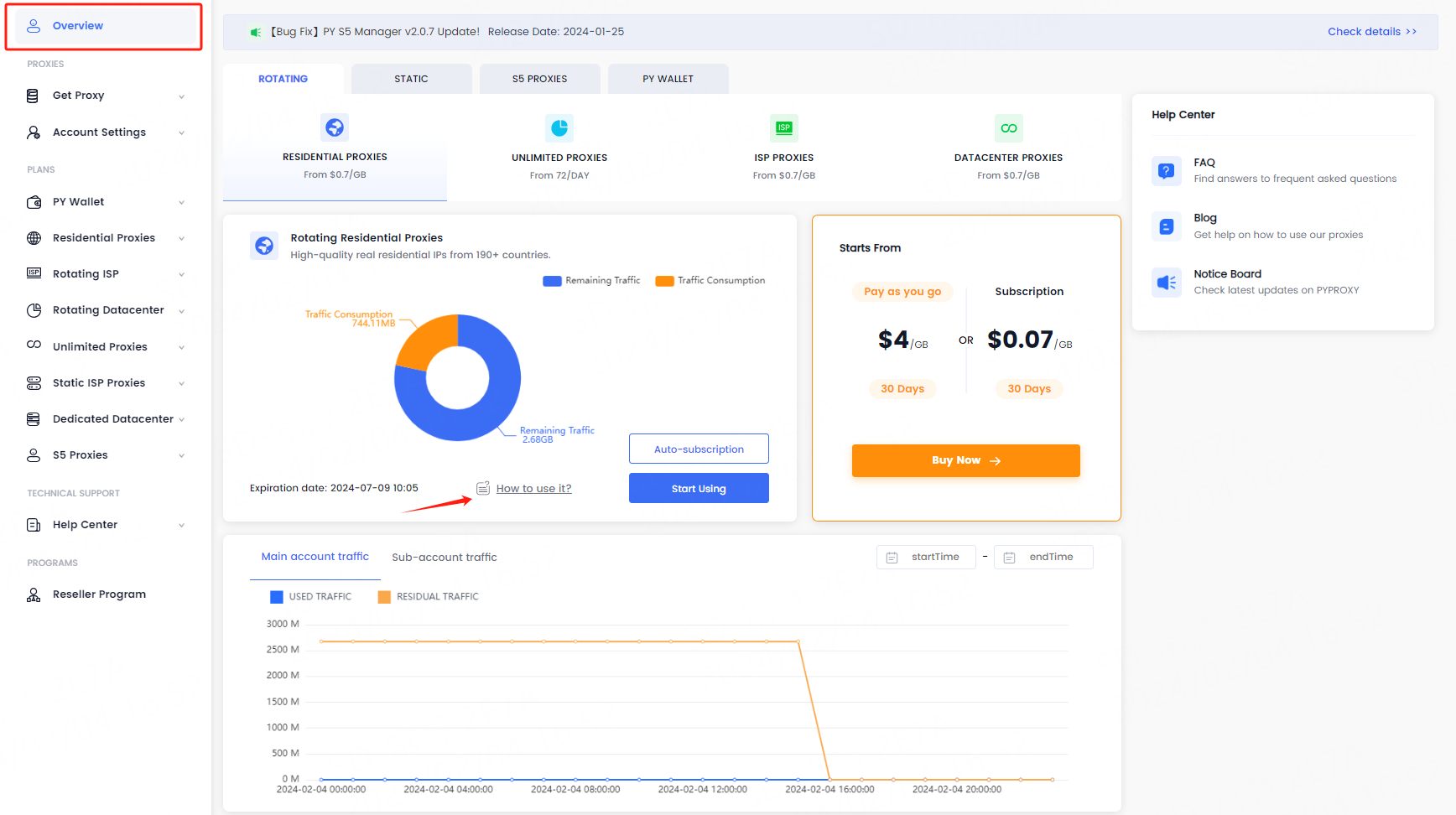Click the endTime date field
1456x815 pixels.
1043,558
